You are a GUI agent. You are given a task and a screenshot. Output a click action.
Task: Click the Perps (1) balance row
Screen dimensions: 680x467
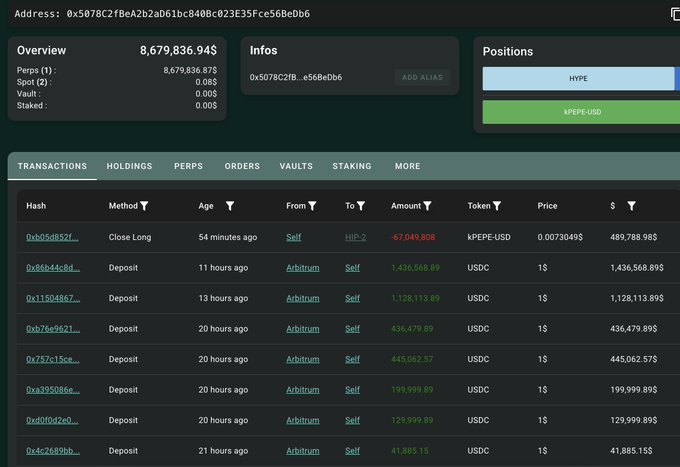point(117,70)
